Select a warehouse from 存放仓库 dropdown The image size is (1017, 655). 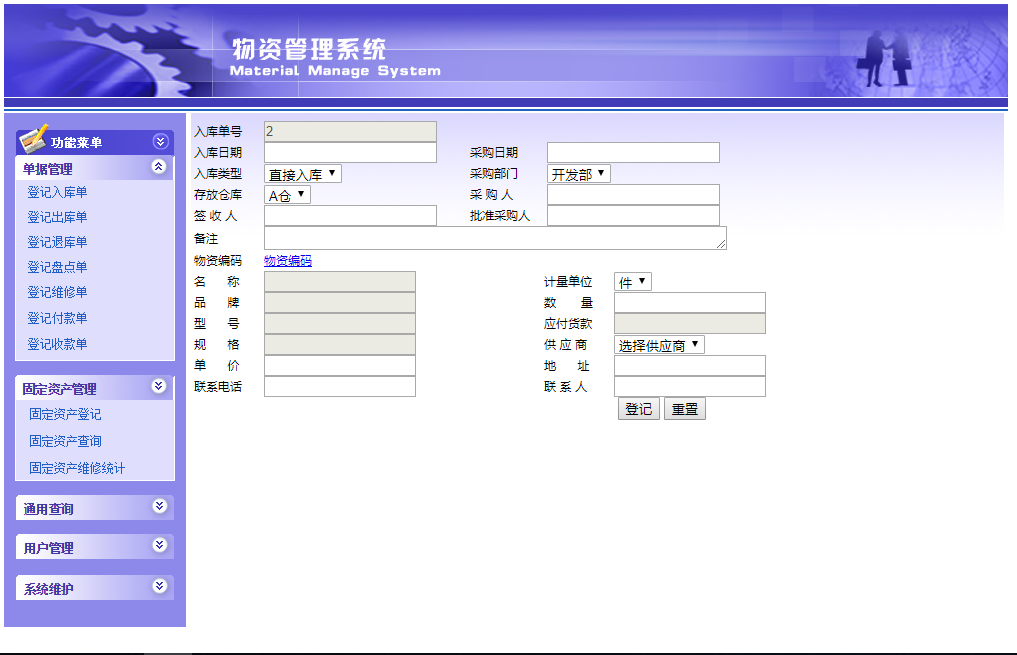point(287,195)
